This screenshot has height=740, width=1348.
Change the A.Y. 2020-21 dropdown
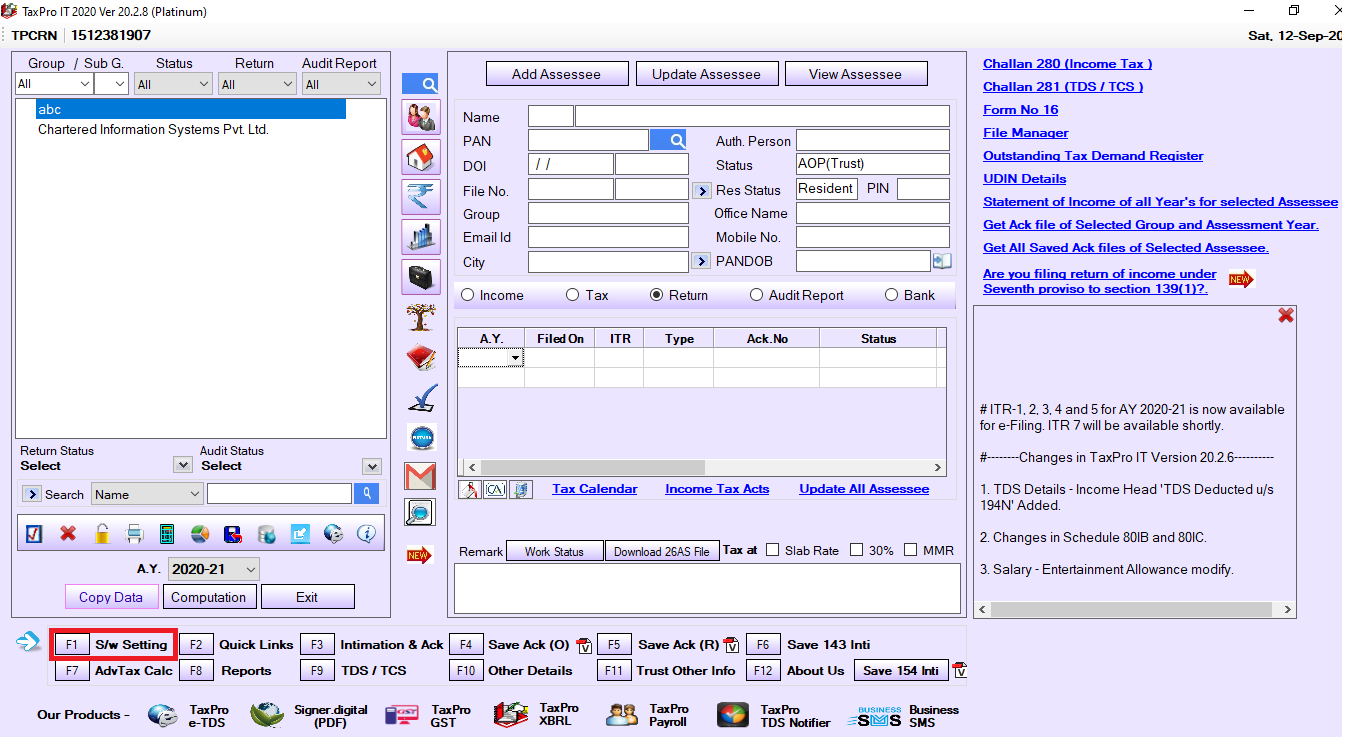click(x=214, y=569)
